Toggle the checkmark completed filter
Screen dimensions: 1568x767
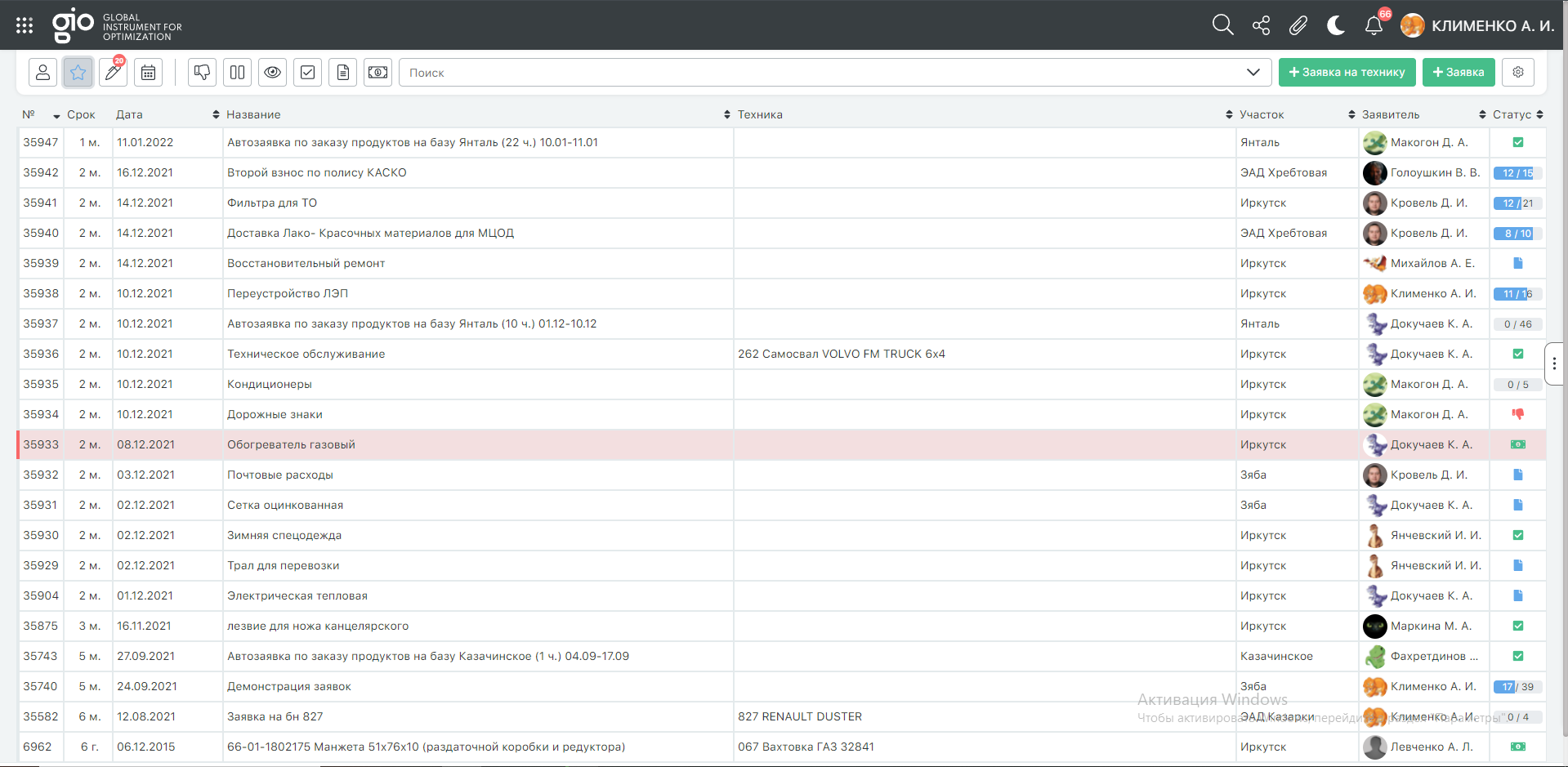307,73
